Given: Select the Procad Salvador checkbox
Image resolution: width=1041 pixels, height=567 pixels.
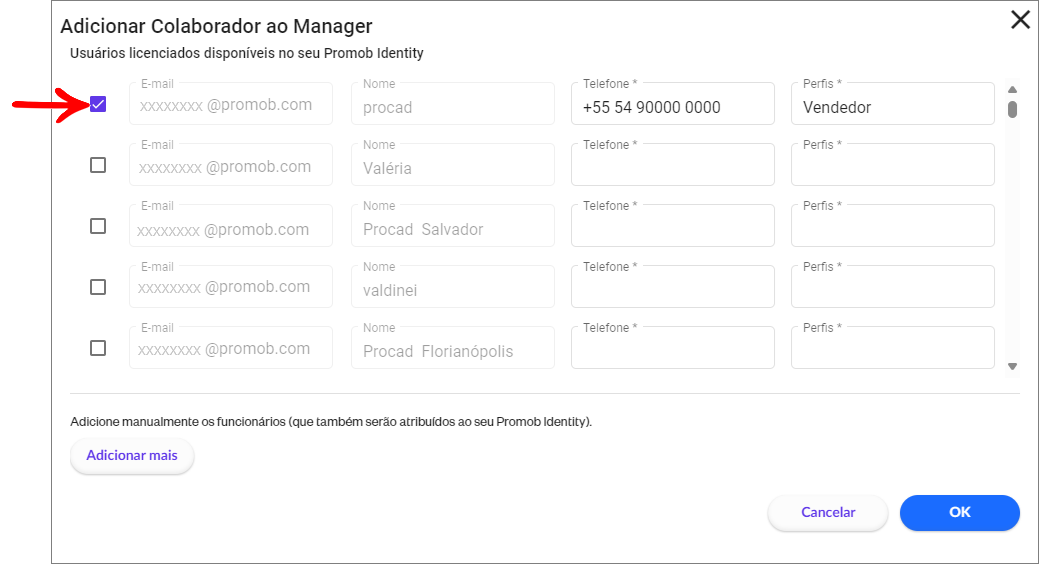Looking at the screenshot, I should (x=98, y=226).
